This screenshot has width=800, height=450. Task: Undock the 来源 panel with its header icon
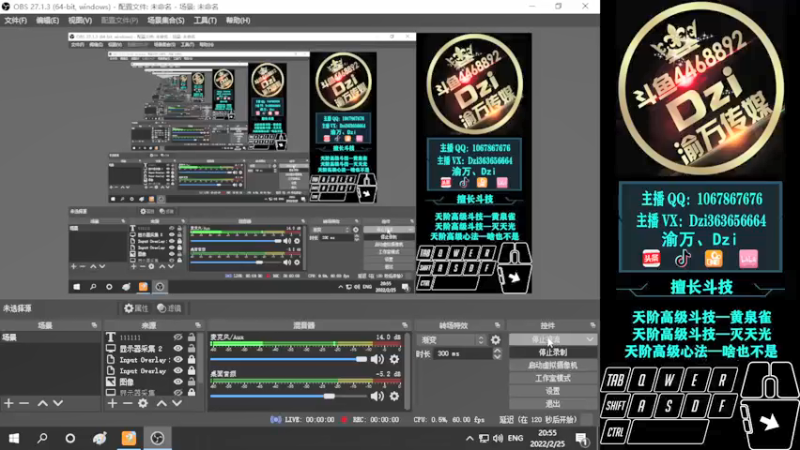coord(198,325)
